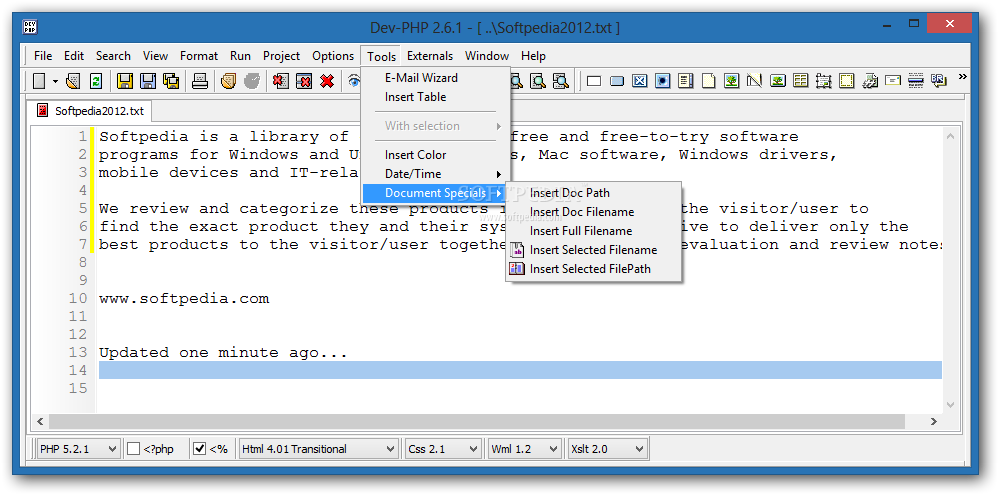Open the Externals menu

click(x=430, y=56)
